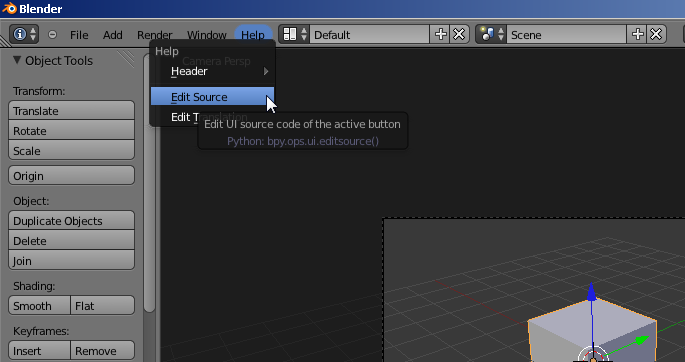Click the area split corner widget at top-left
685x362 pixels.
point(5,41)
